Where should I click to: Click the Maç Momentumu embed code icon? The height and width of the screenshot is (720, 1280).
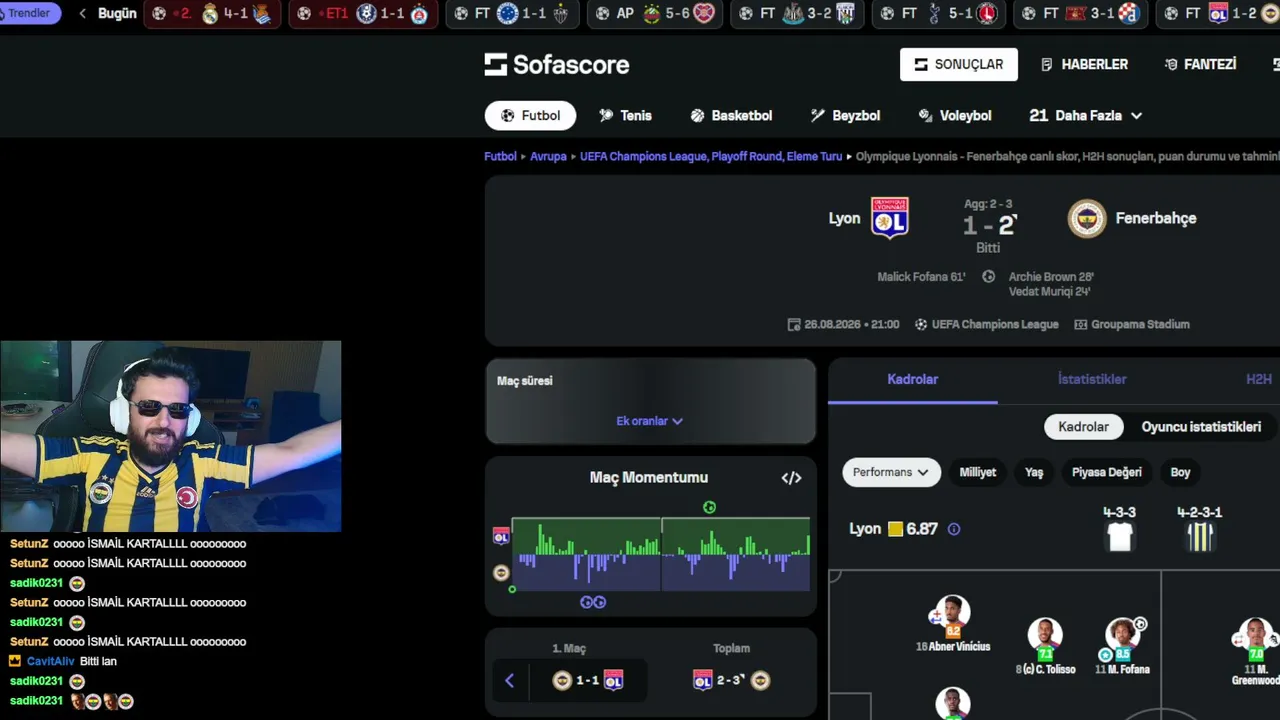point(791,478)
